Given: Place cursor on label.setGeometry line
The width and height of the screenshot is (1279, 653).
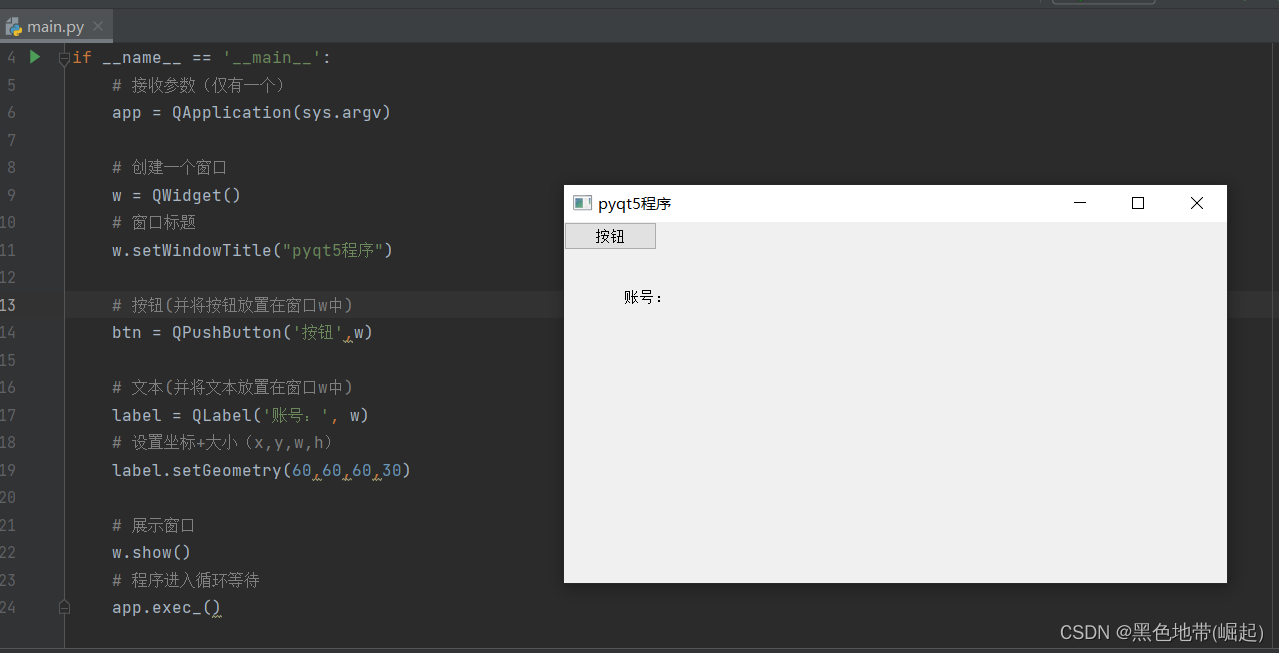Looking at the screenshot, I should point(261,470).
